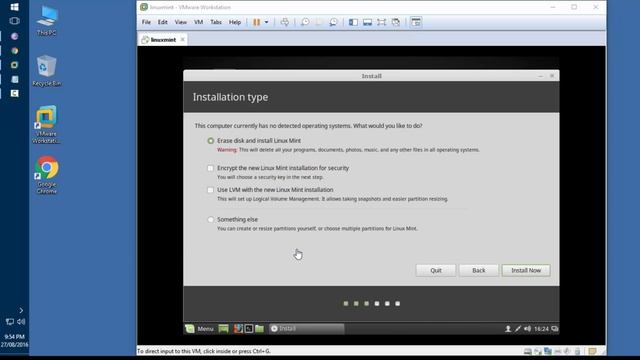Open the File menu in VMware
The width and height of the screenshot is (640, 360).
pos(146,22)
